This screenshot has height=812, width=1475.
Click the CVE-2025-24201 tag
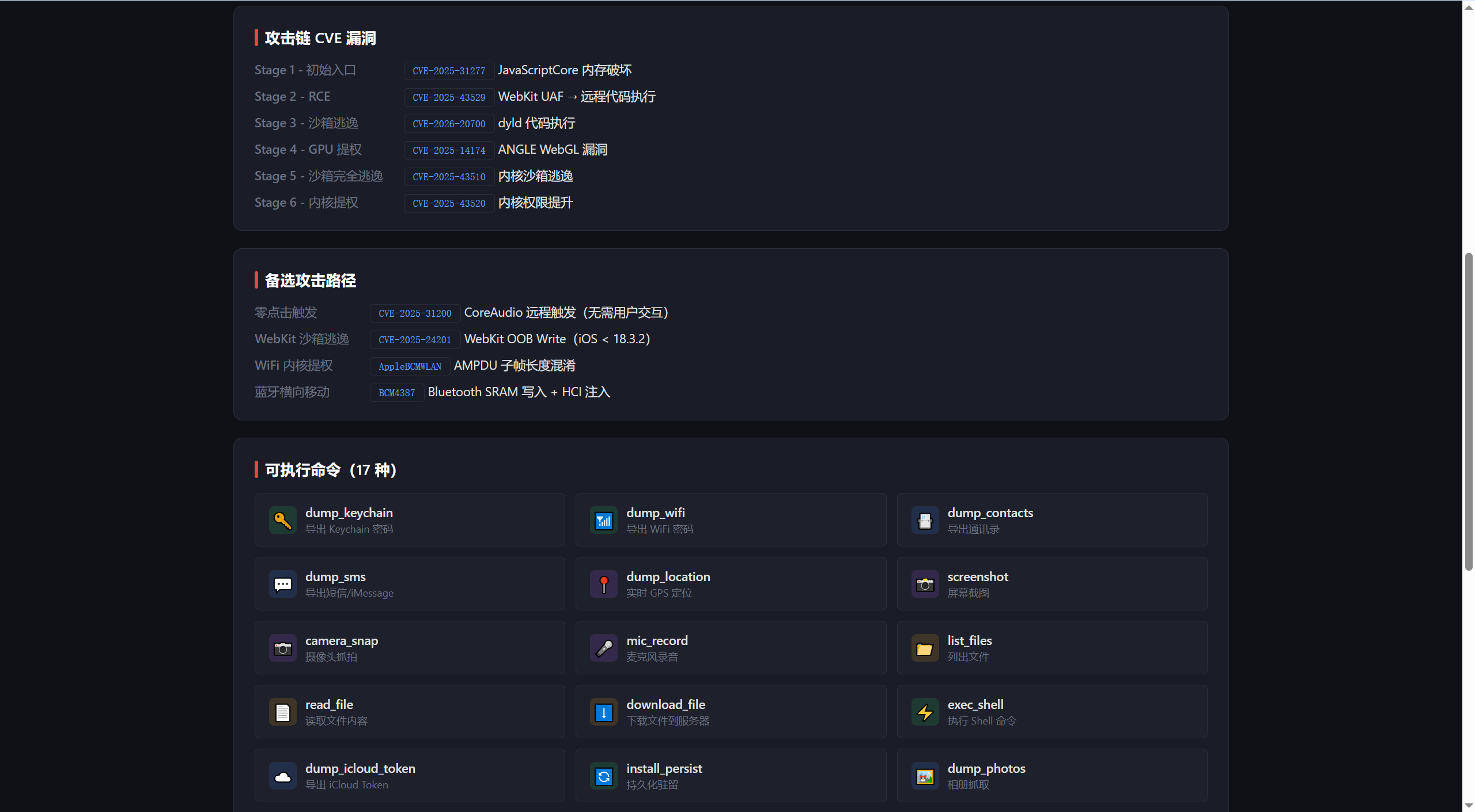click(415, 340)
